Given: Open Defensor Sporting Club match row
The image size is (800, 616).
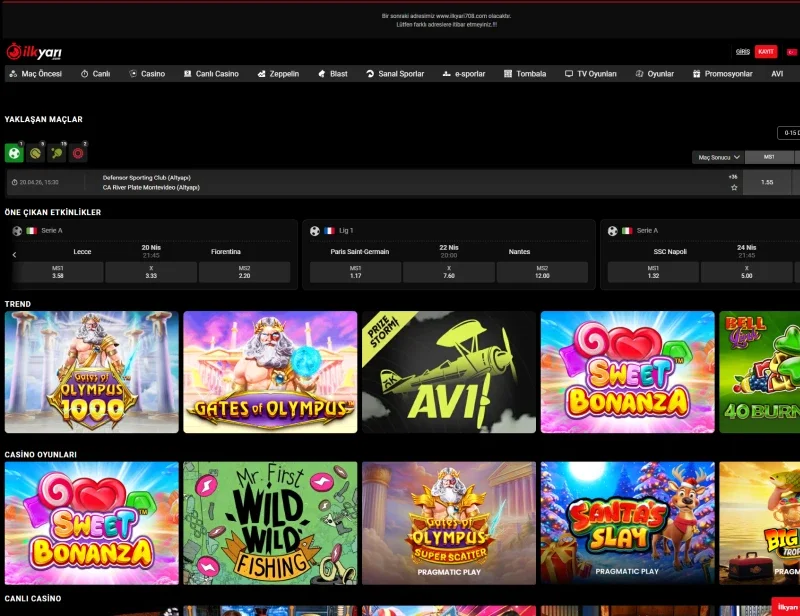Looking at the screenshot, I should 372,182.
